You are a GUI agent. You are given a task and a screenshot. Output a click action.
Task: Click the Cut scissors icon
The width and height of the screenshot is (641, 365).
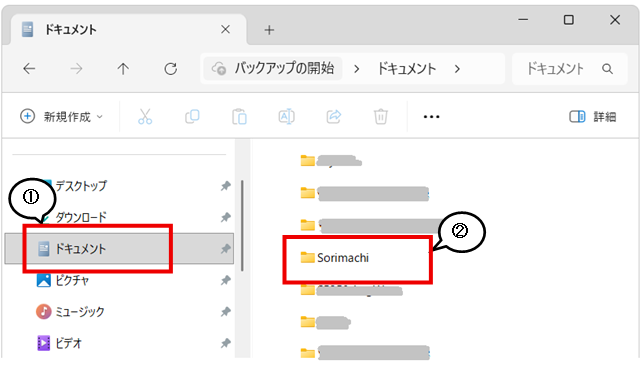pyautogui.click(x=145, y=116)
